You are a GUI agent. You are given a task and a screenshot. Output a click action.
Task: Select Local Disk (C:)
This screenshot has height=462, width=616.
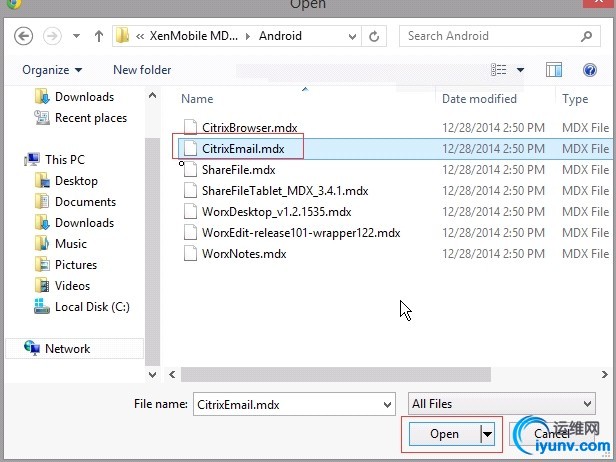coord(82,306)
